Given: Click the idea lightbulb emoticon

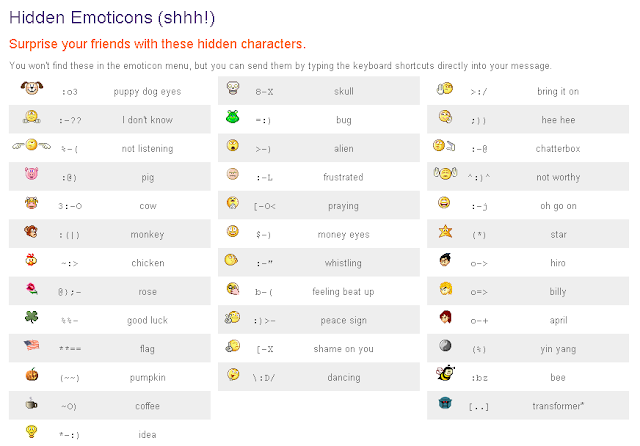Looking at the screenshot, I should [x=31, y=433].
